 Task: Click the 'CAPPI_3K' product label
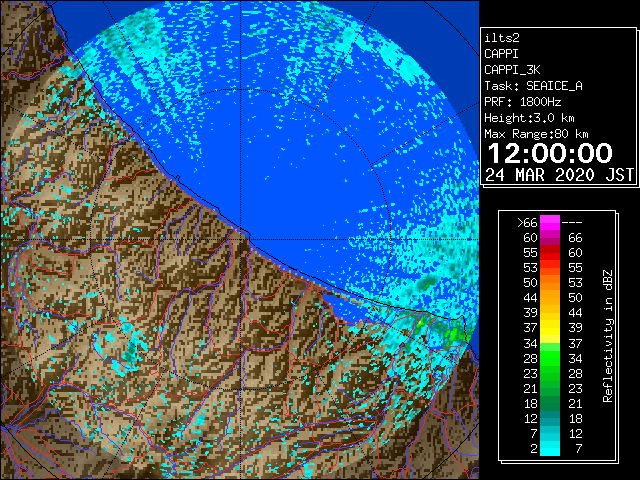click(x=512, y=70)
